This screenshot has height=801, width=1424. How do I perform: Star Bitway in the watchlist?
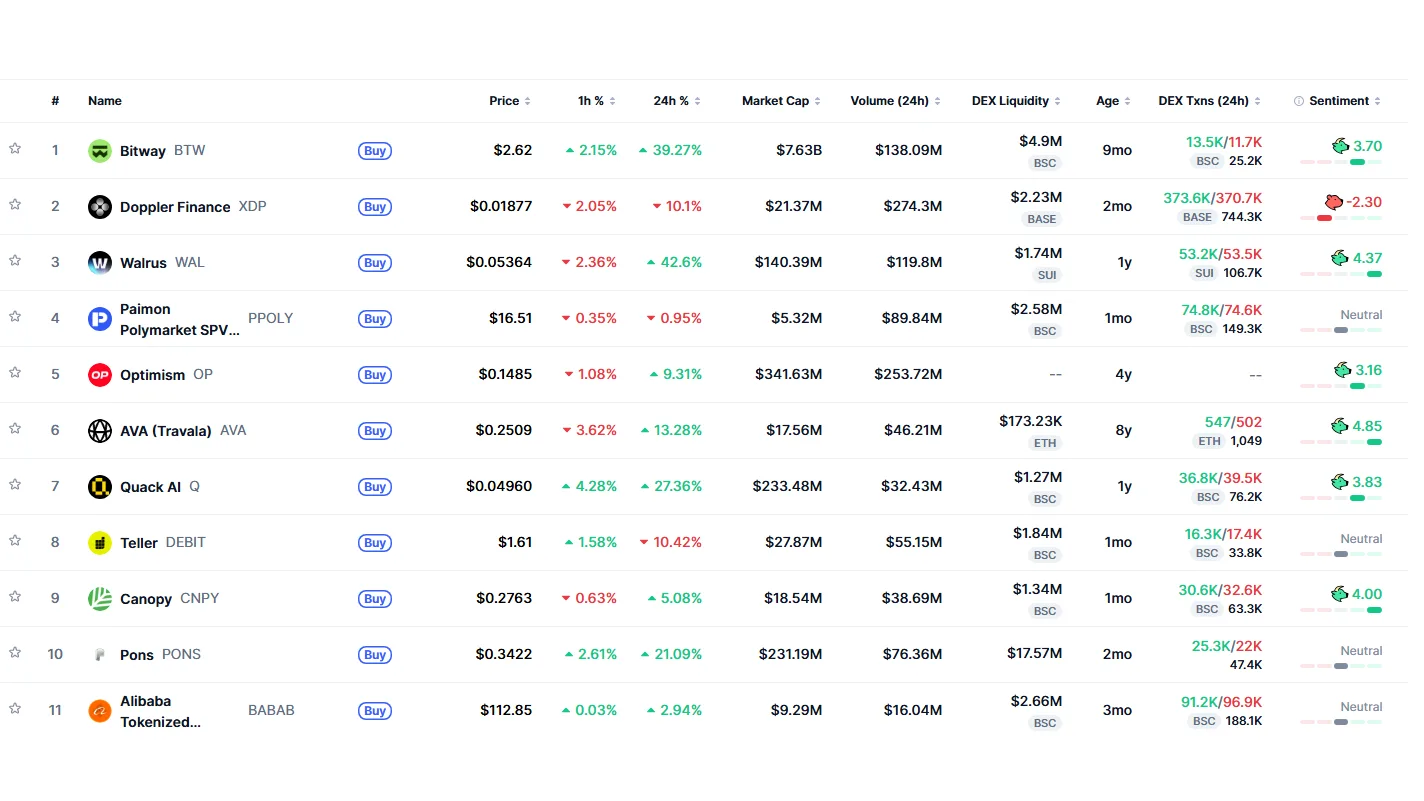(15, 148)
